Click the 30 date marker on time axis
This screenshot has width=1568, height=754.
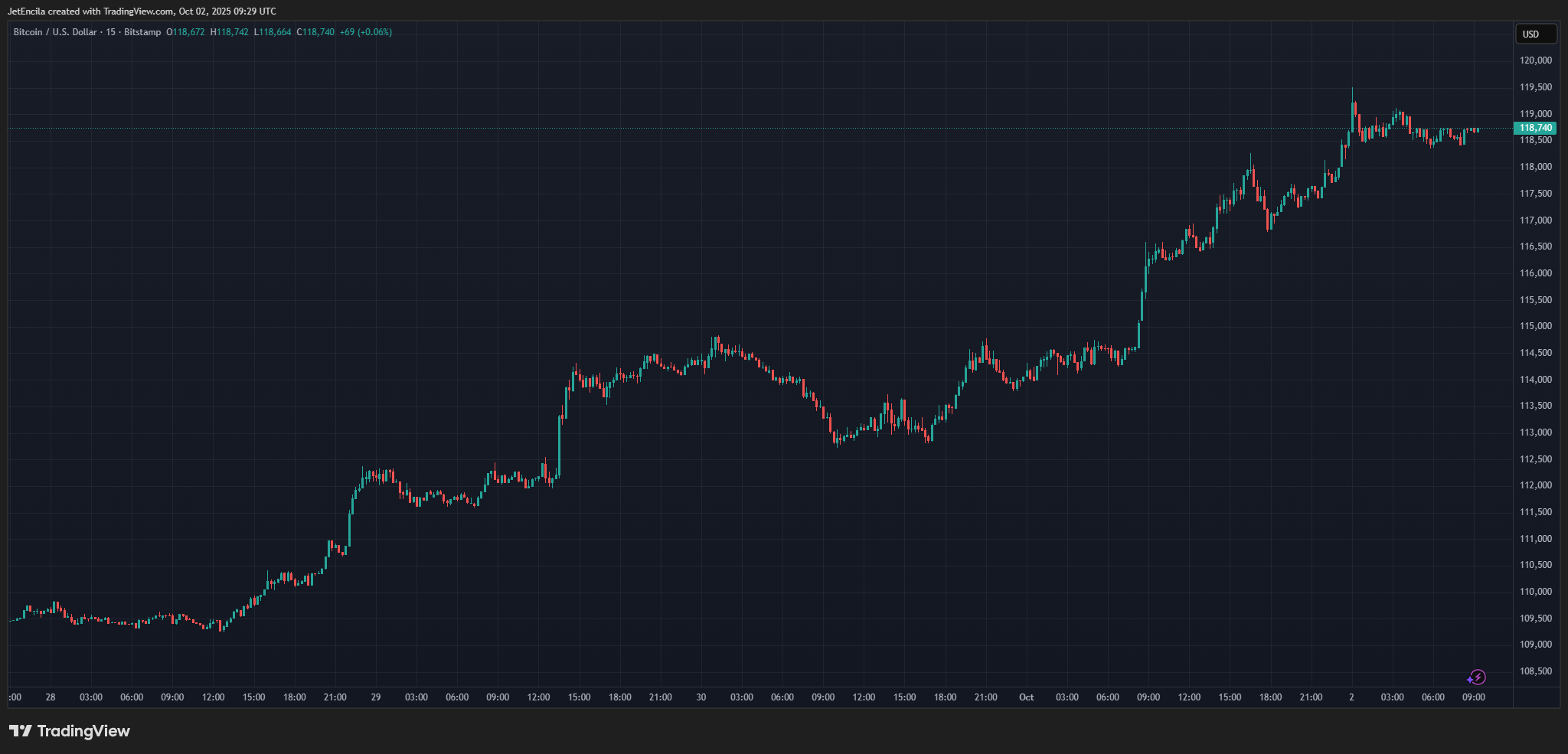tap(701, 697)
